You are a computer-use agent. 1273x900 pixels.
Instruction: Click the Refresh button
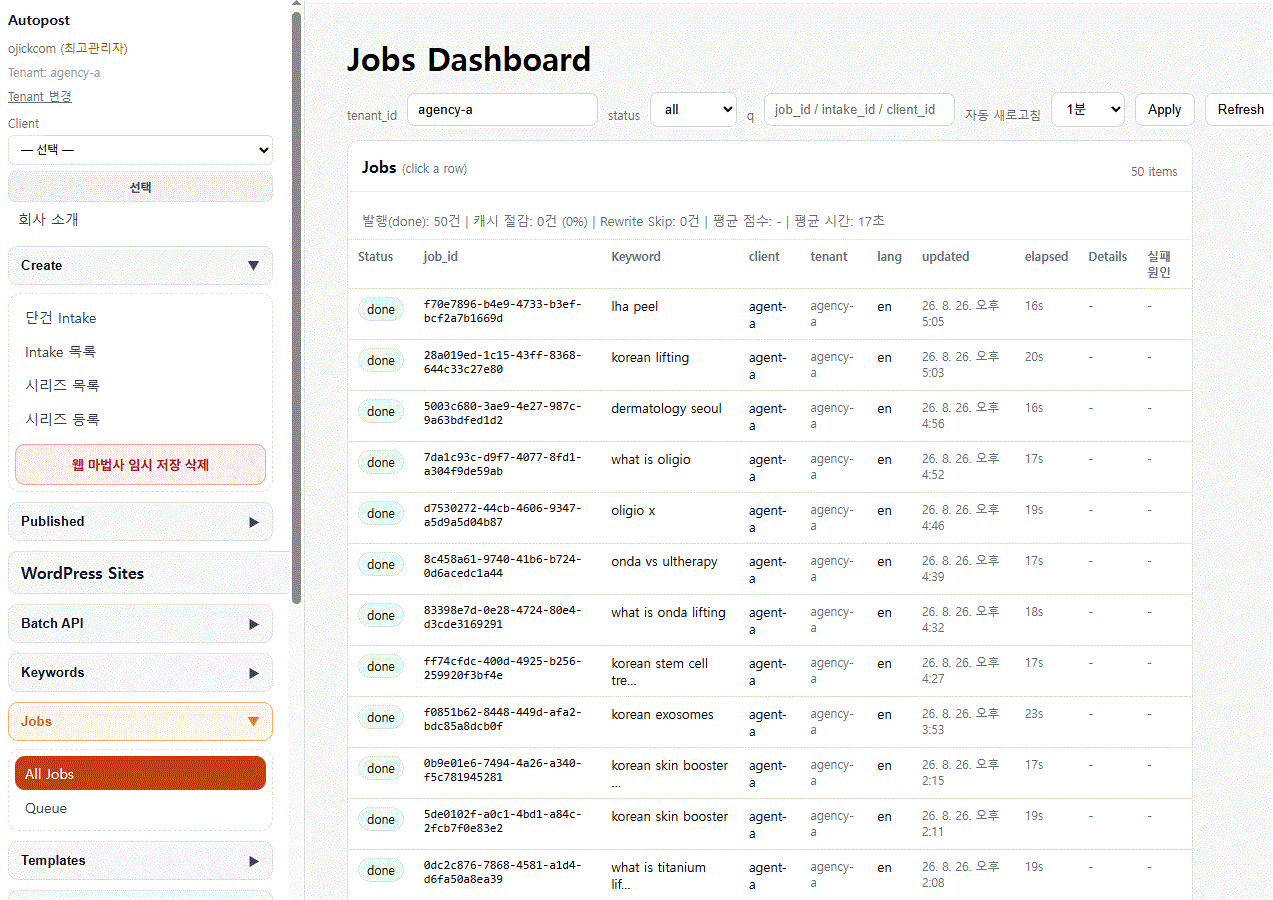point(1240,110)
